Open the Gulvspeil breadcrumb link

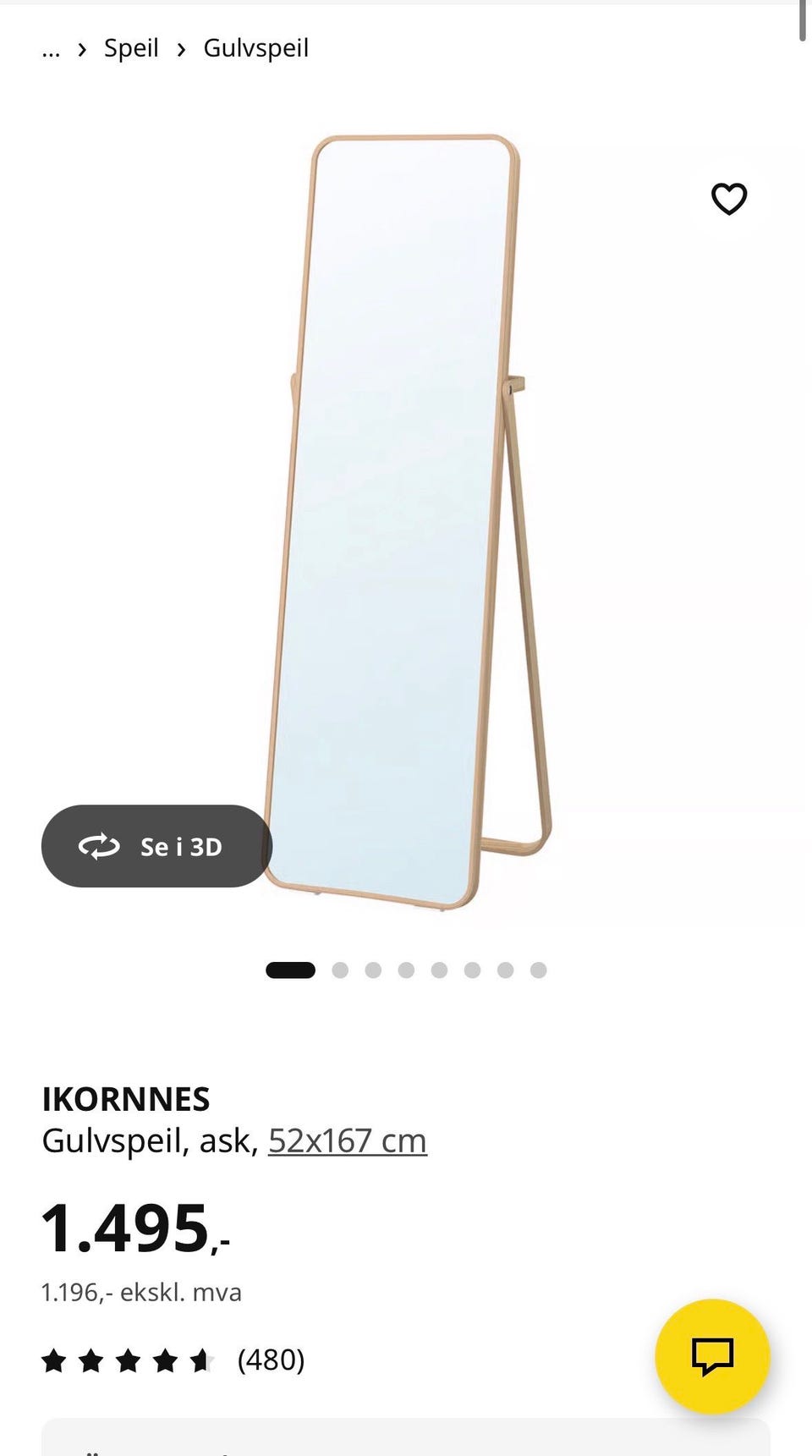pos(255,48)
